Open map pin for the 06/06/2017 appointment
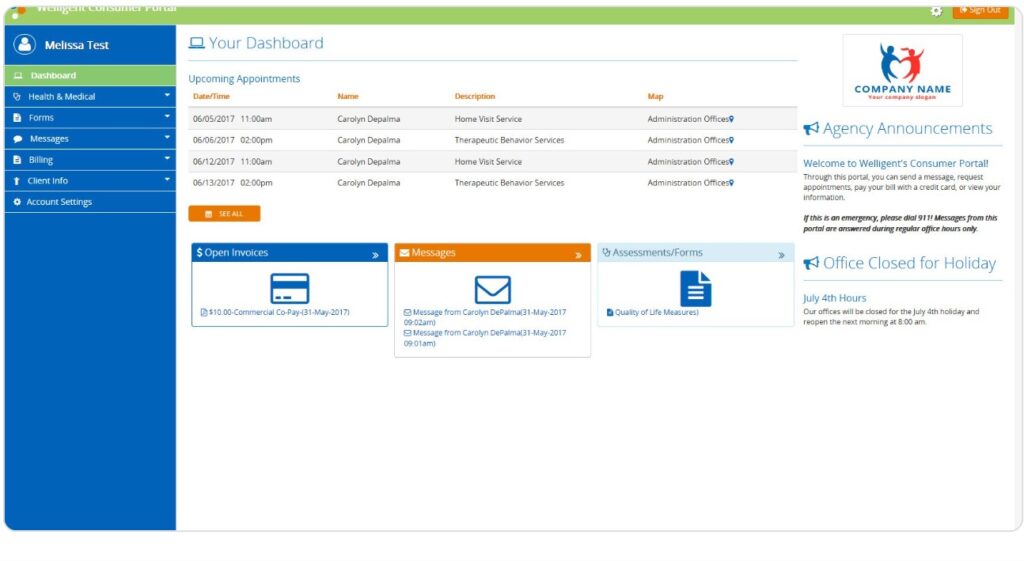Image resolution: width=1024 pixels, height=561 pixels. [x=731, y=140]
